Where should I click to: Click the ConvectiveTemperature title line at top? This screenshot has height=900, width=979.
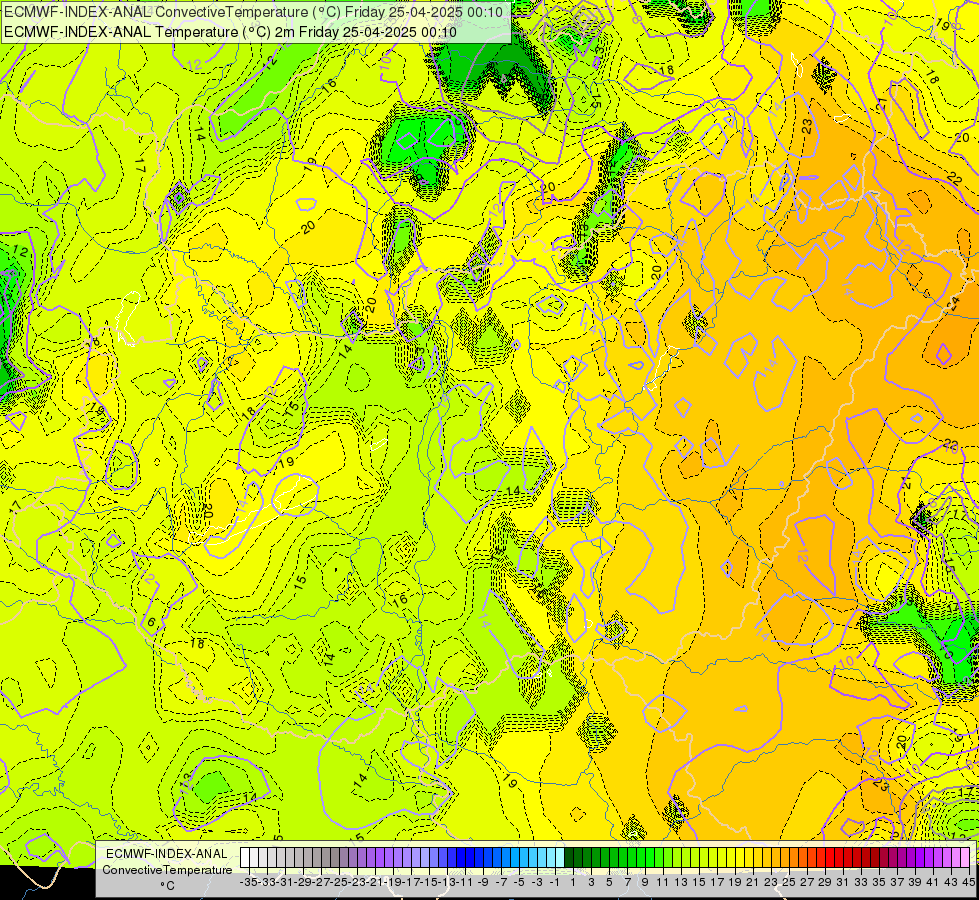253,12
